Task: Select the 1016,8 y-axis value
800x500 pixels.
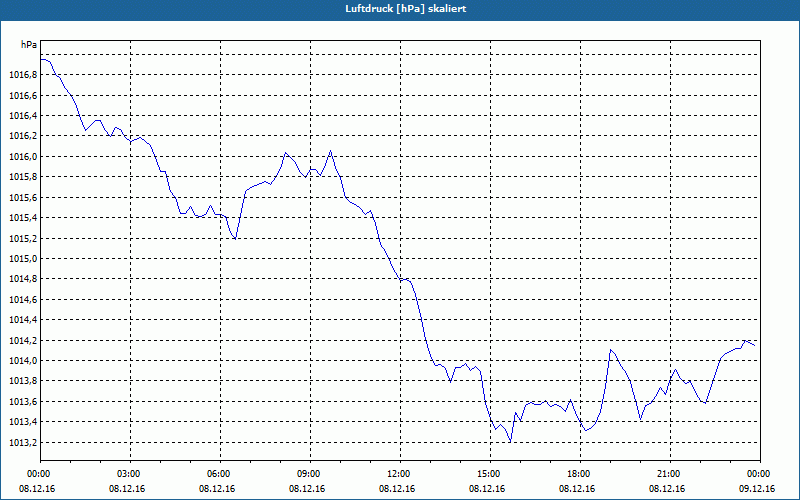Action: (23, 75)
